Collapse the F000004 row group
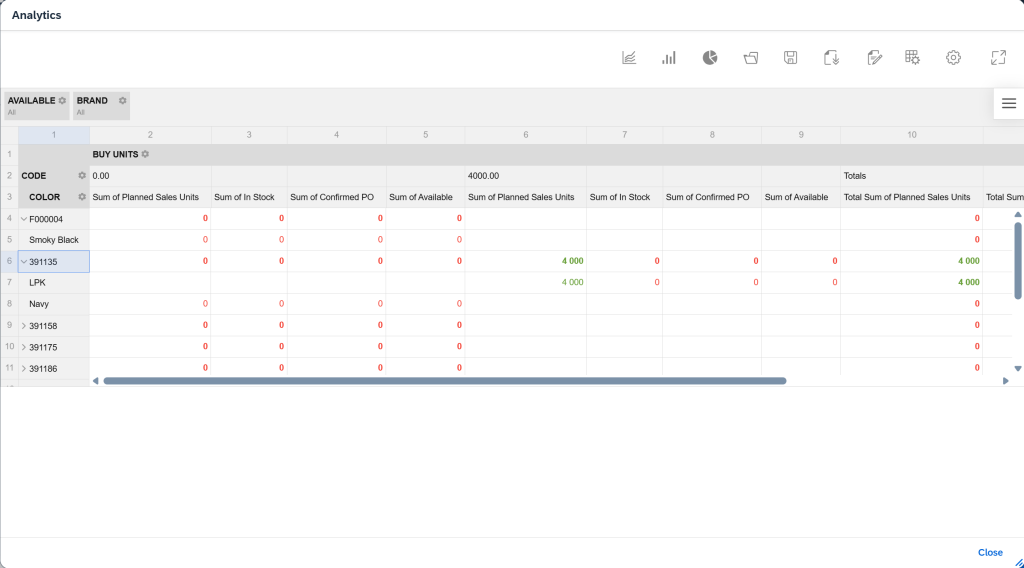Screen dimensions: 1024x568 [24, 219]
